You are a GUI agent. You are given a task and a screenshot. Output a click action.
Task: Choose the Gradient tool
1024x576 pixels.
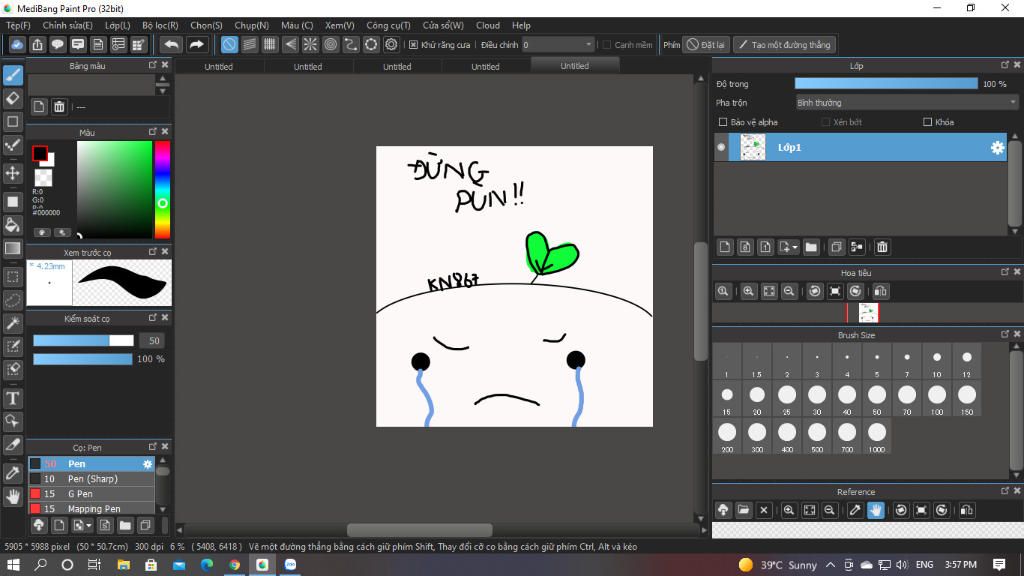point(12,248)
